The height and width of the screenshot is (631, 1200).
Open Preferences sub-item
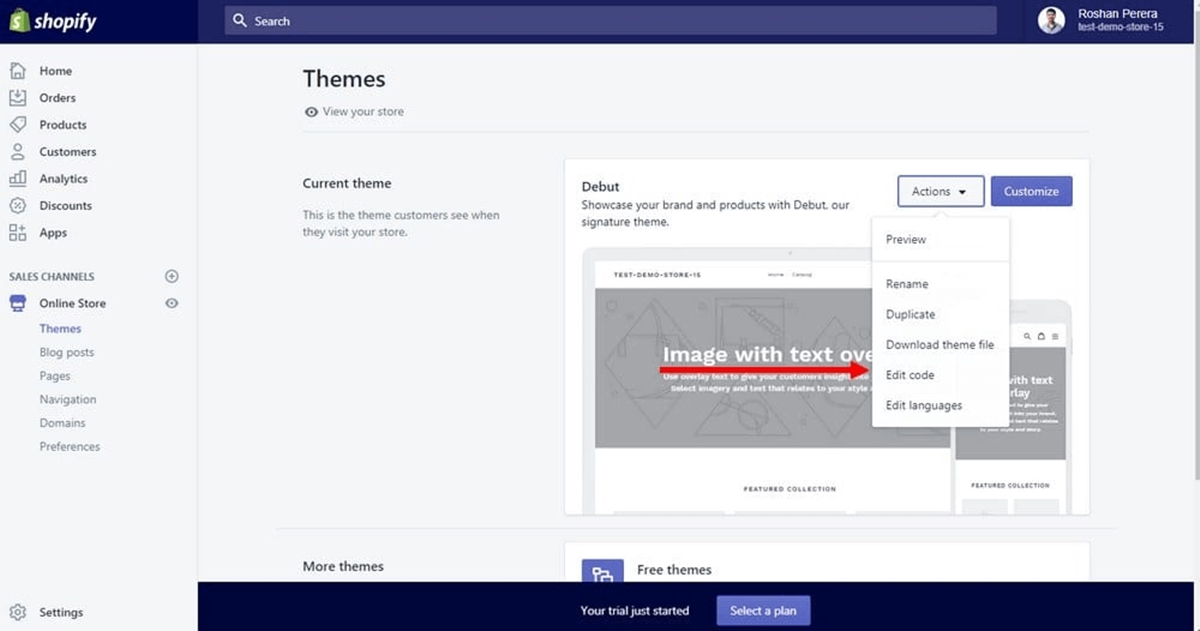point(70,446)
